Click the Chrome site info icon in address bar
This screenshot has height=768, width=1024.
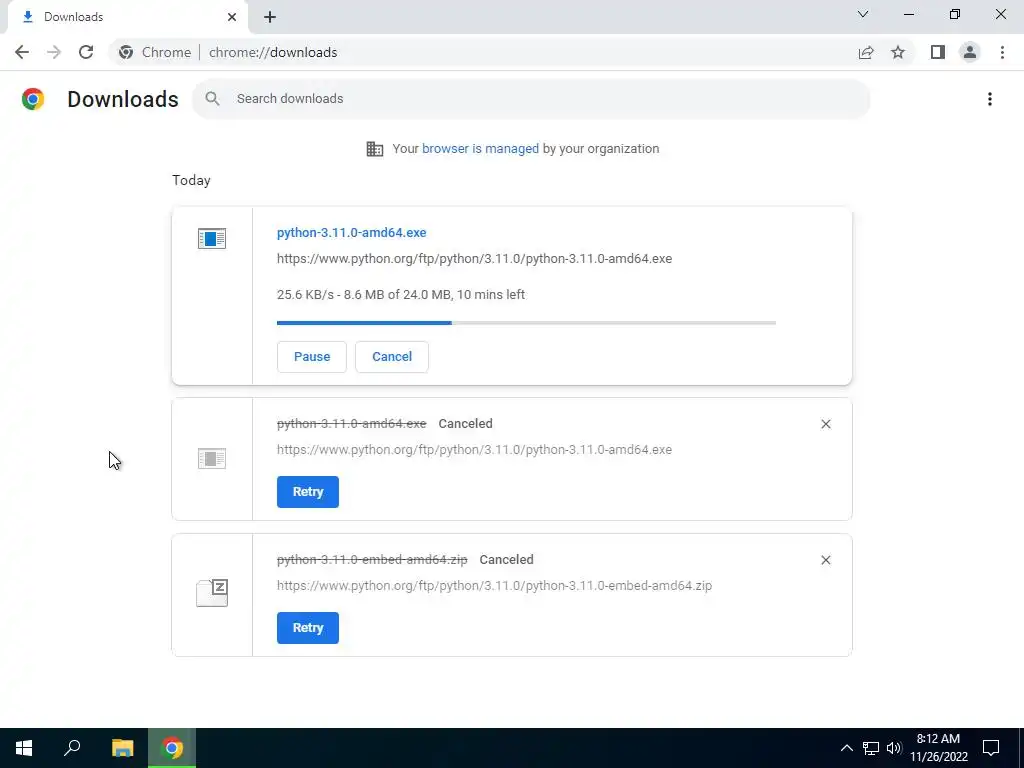126,52
